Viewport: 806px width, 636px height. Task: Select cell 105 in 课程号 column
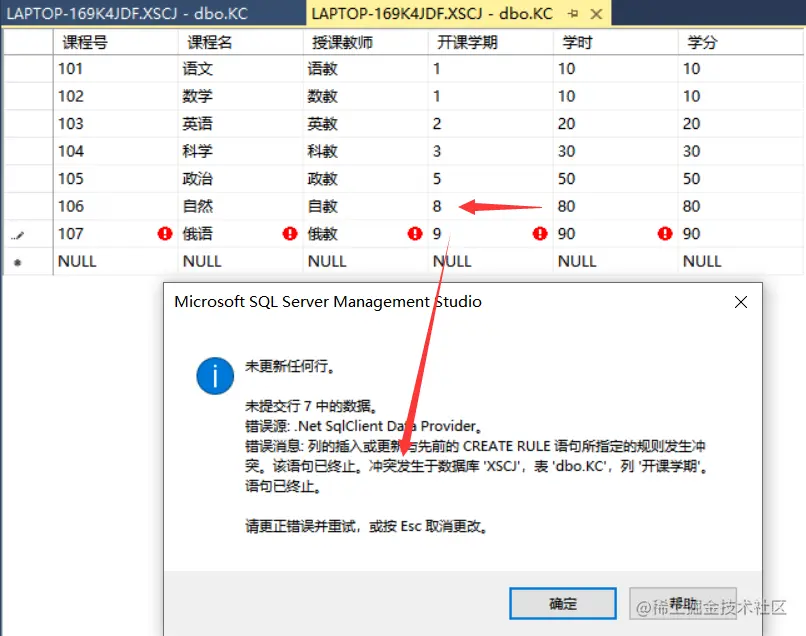click(x=116, y=179)
